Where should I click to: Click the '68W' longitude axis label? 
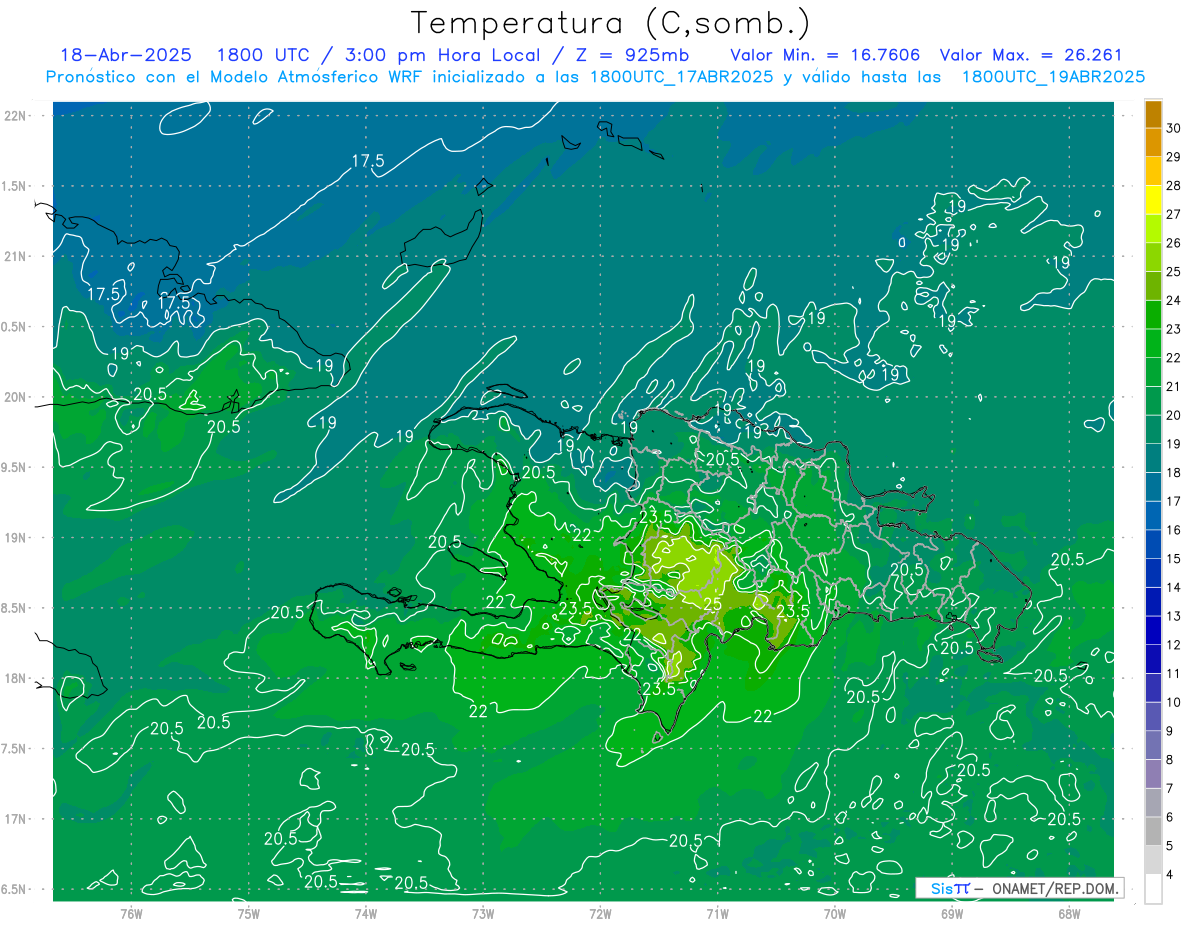pyautogui.click(x=1068, y=913)
